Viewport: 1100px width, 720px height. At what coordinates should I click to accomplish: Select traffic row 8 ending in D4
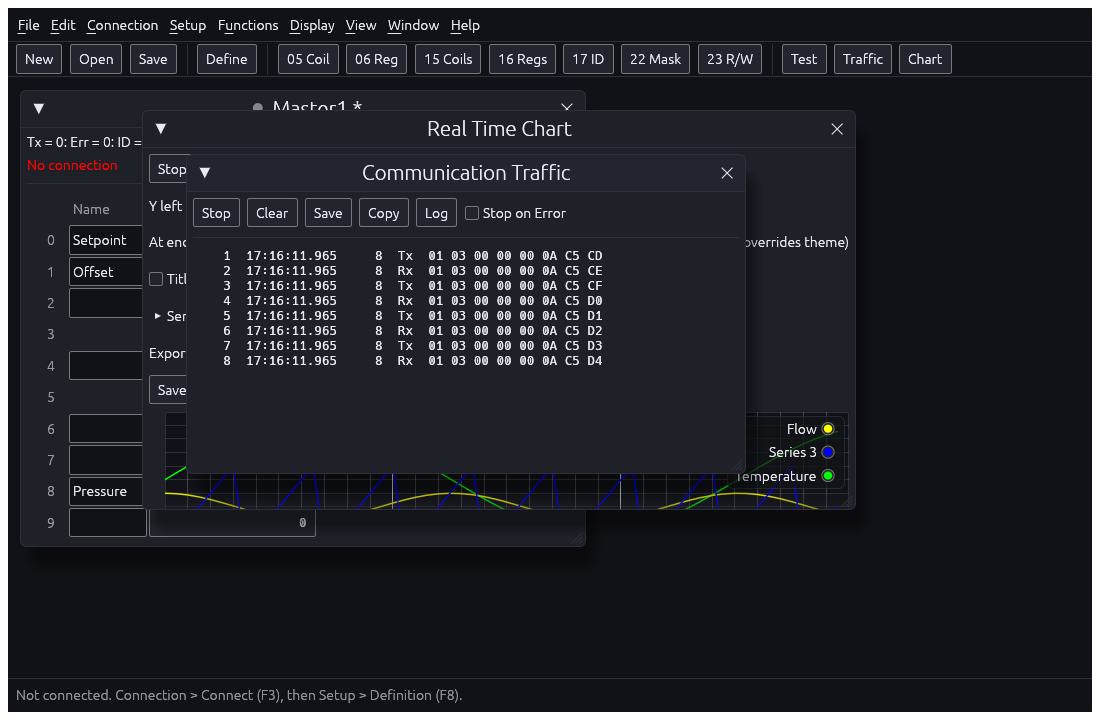412,361
